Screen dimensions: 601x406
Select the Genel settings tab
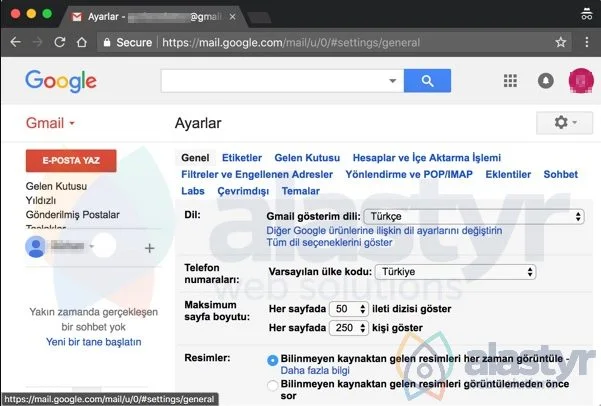click(195, 158)
